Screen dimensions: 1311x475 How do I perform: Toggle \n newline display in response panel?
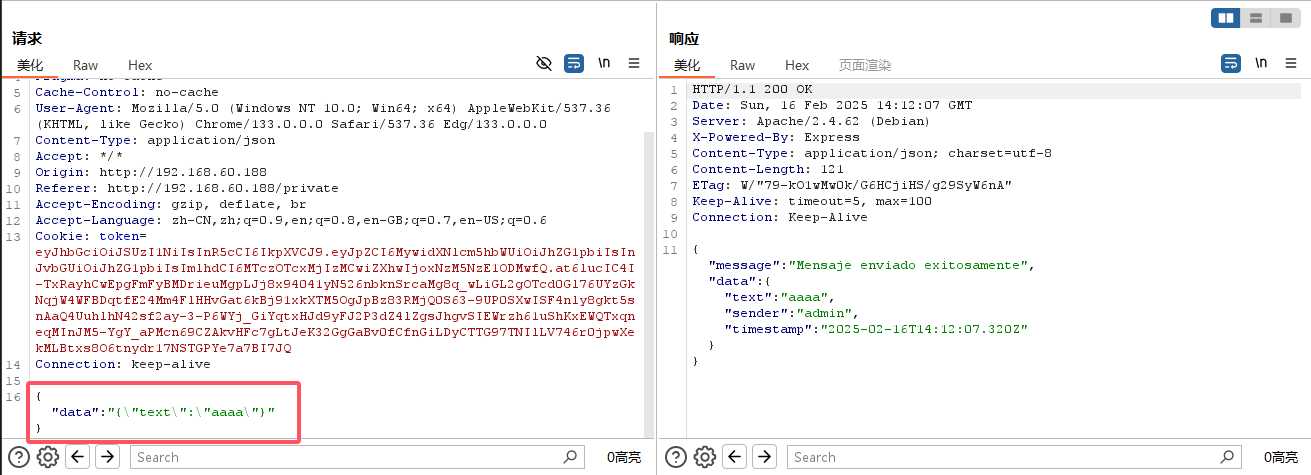click(1261, 63)
